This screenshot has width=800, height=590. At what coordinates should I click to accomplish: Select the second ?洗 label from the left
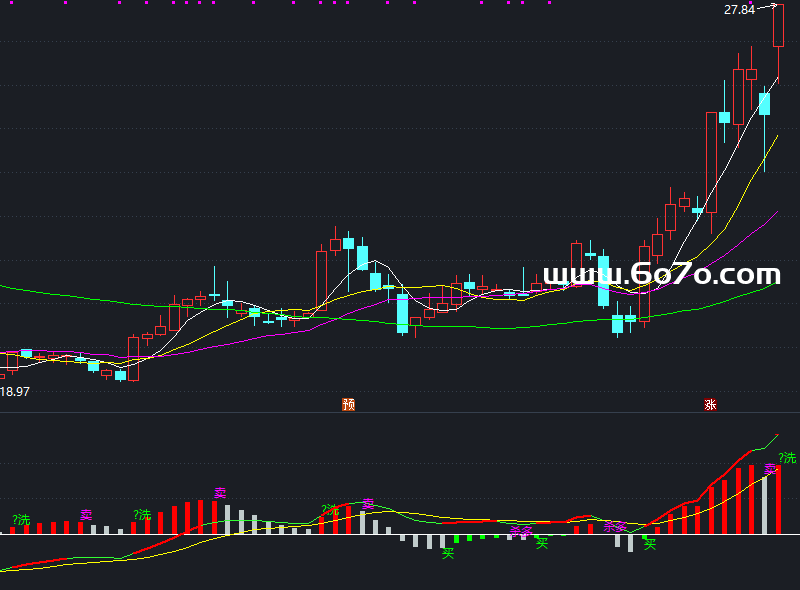point(141,515)
